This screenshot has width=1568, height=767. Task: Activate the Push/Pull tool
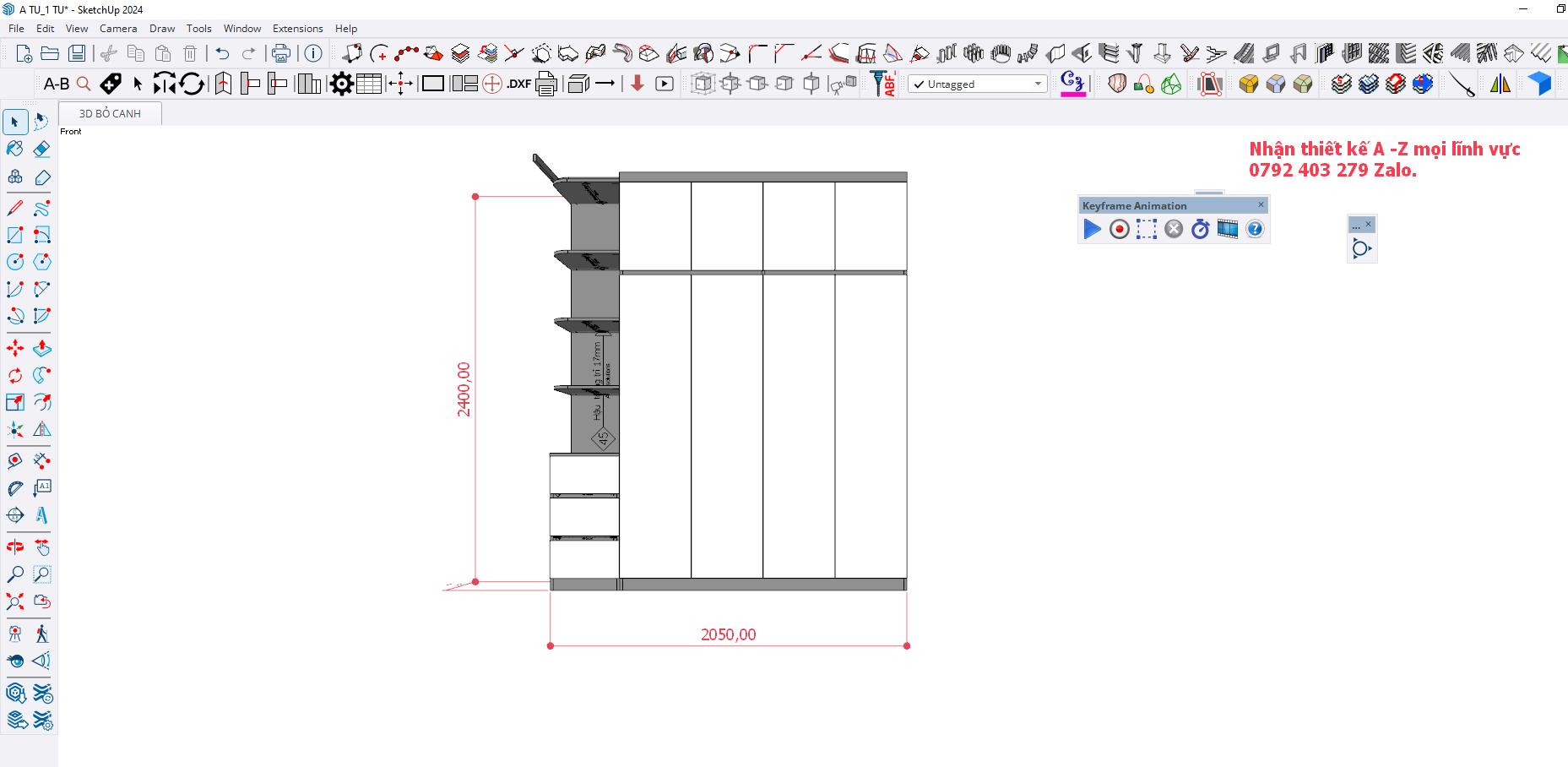click(41, 348)
